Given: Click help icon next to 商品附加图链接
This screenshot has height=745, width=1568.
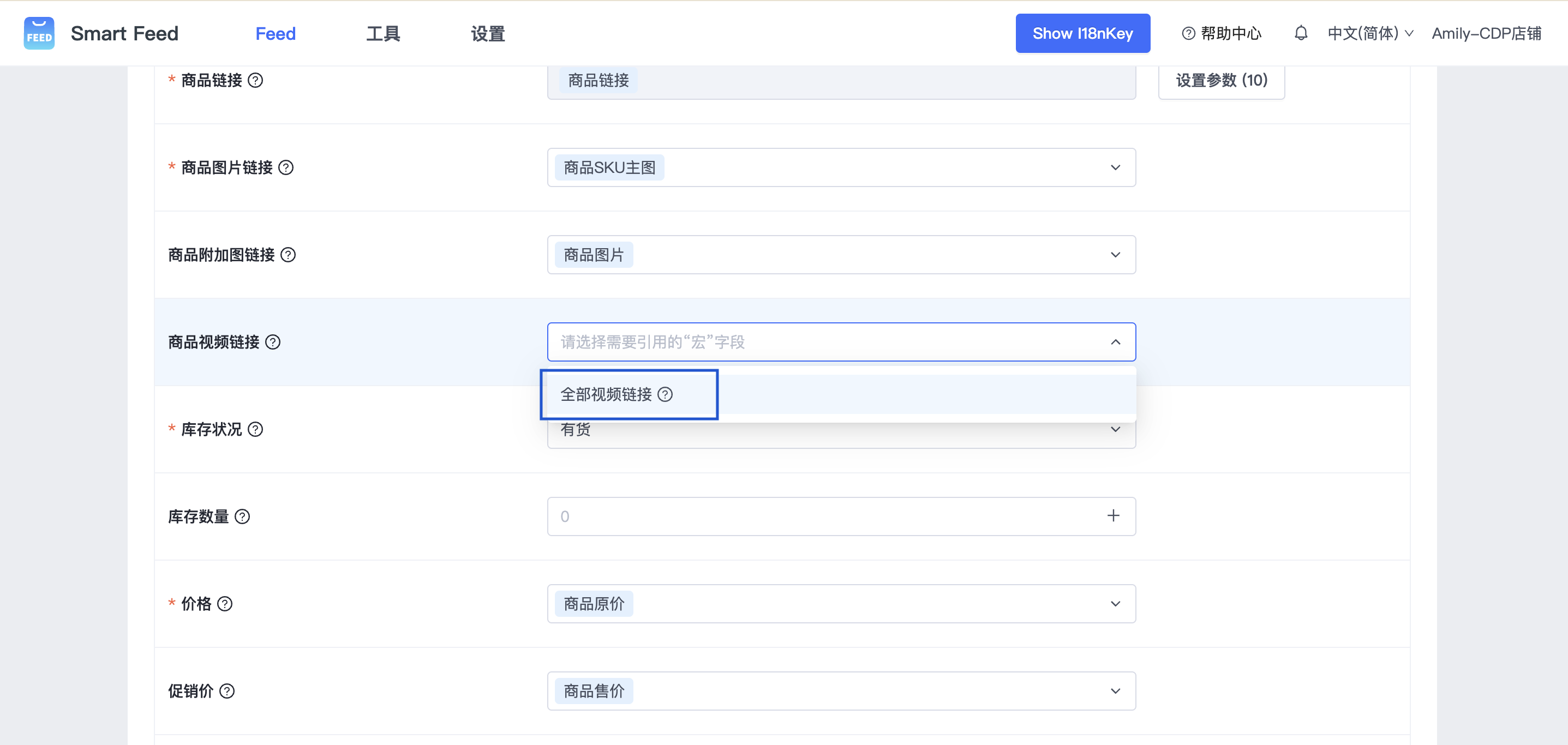Looking at the screenshot, I should point(289,255).
